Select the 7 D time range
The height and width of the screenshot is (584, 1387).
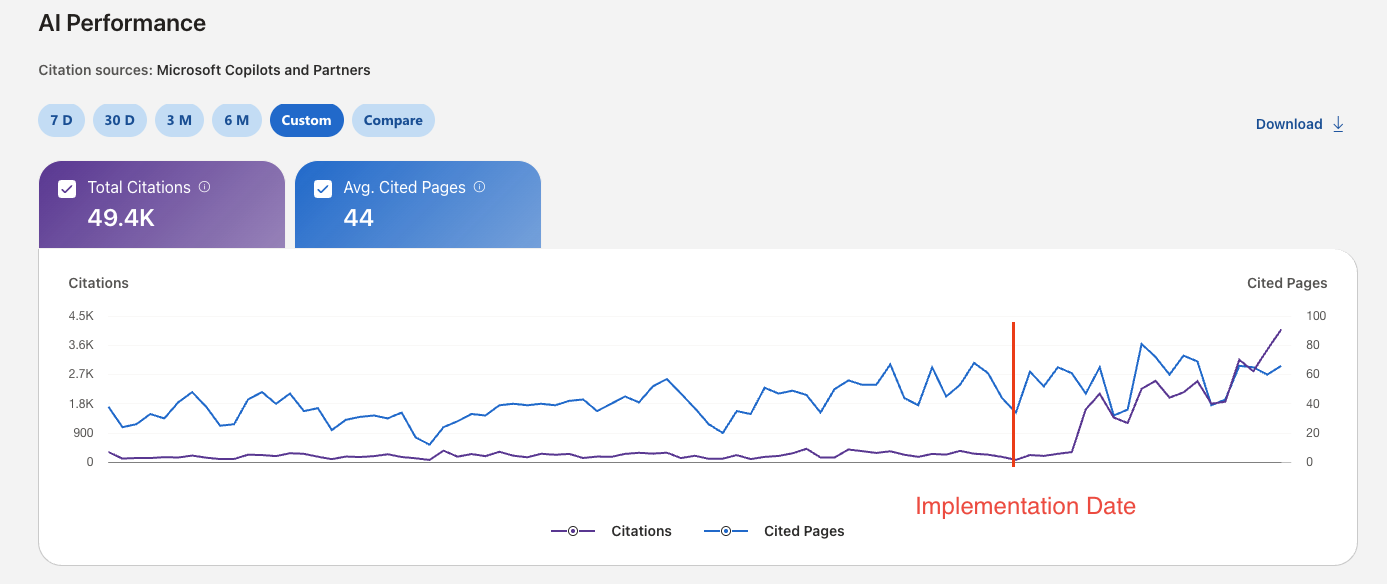62,120
